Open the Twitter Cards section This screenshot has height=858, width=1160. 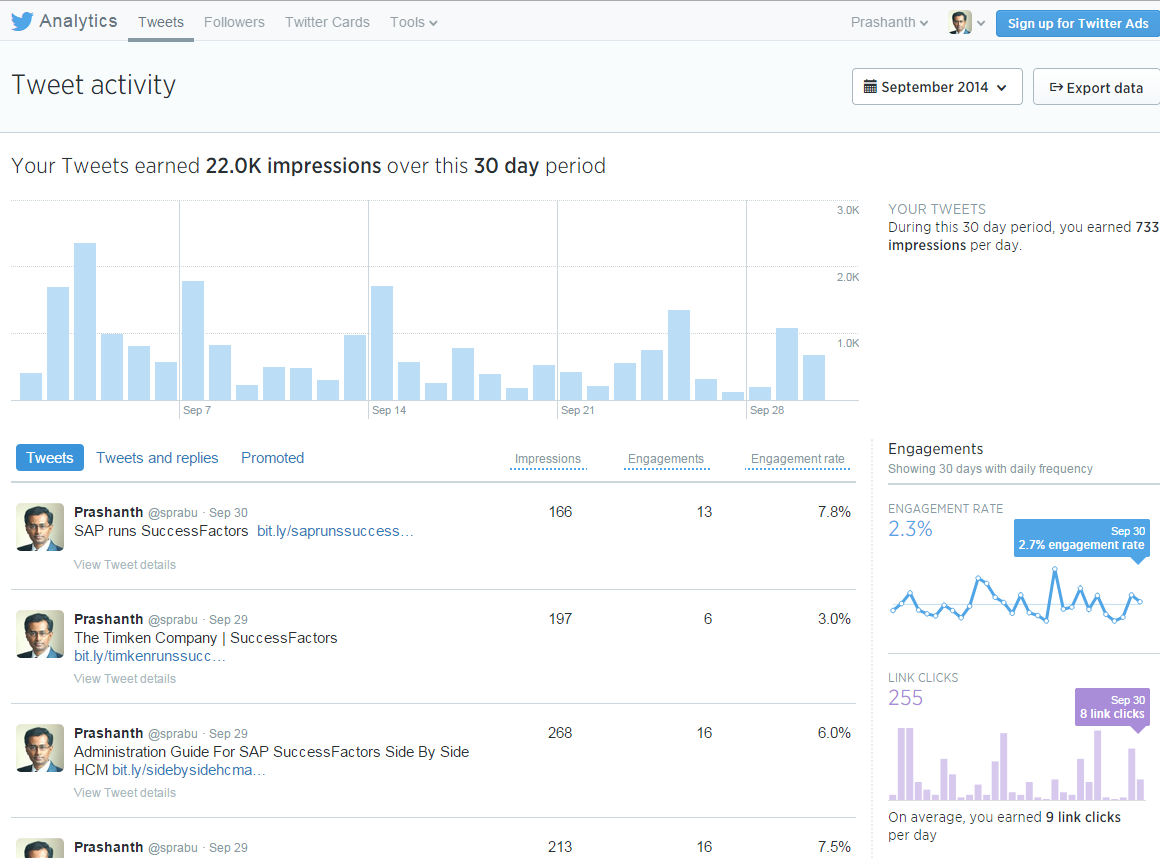tap(327, 22)
